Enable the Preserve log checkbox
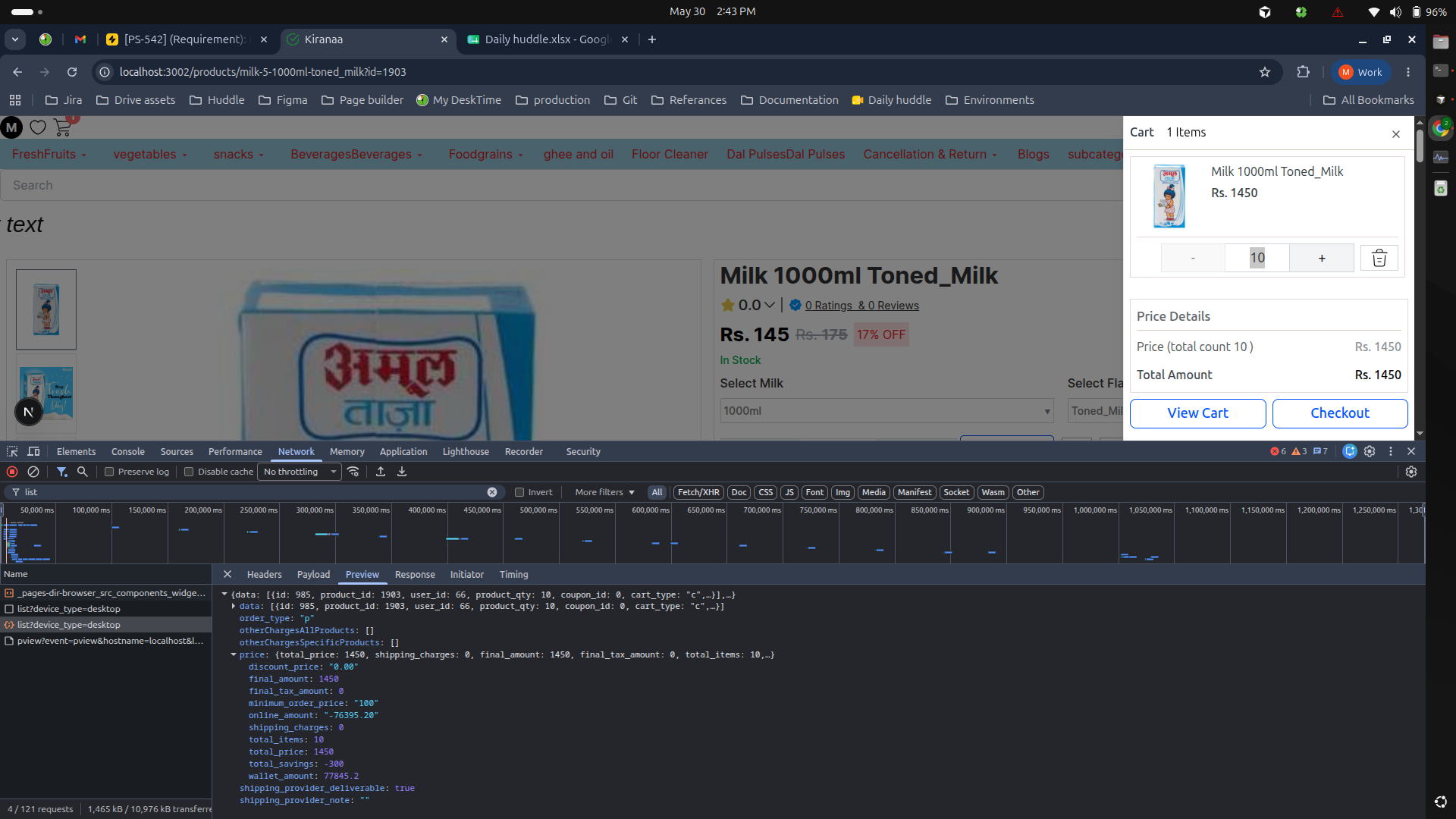The width and height of the screenshot is (1456, 819). [x=109, y=472]
